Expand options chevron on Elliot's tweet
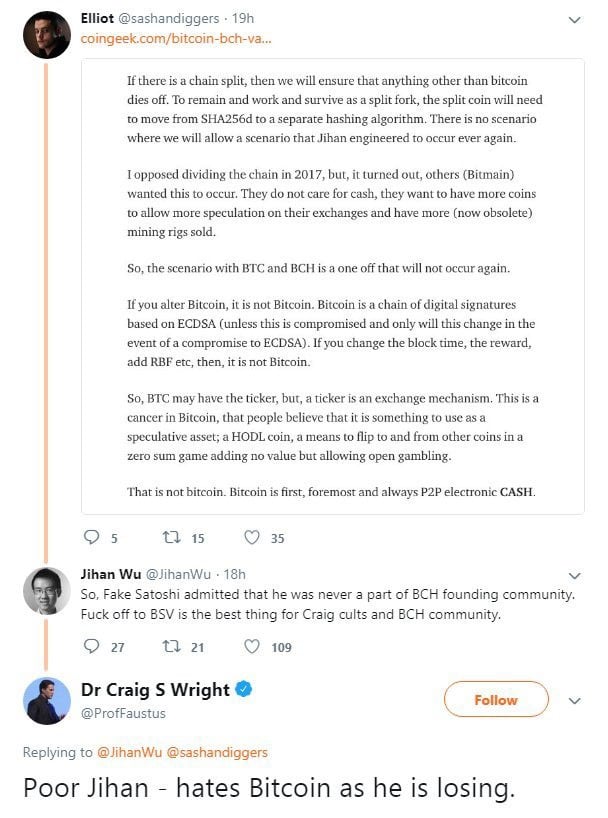Viewport: 608px width, 818px height. pos(575,20)
